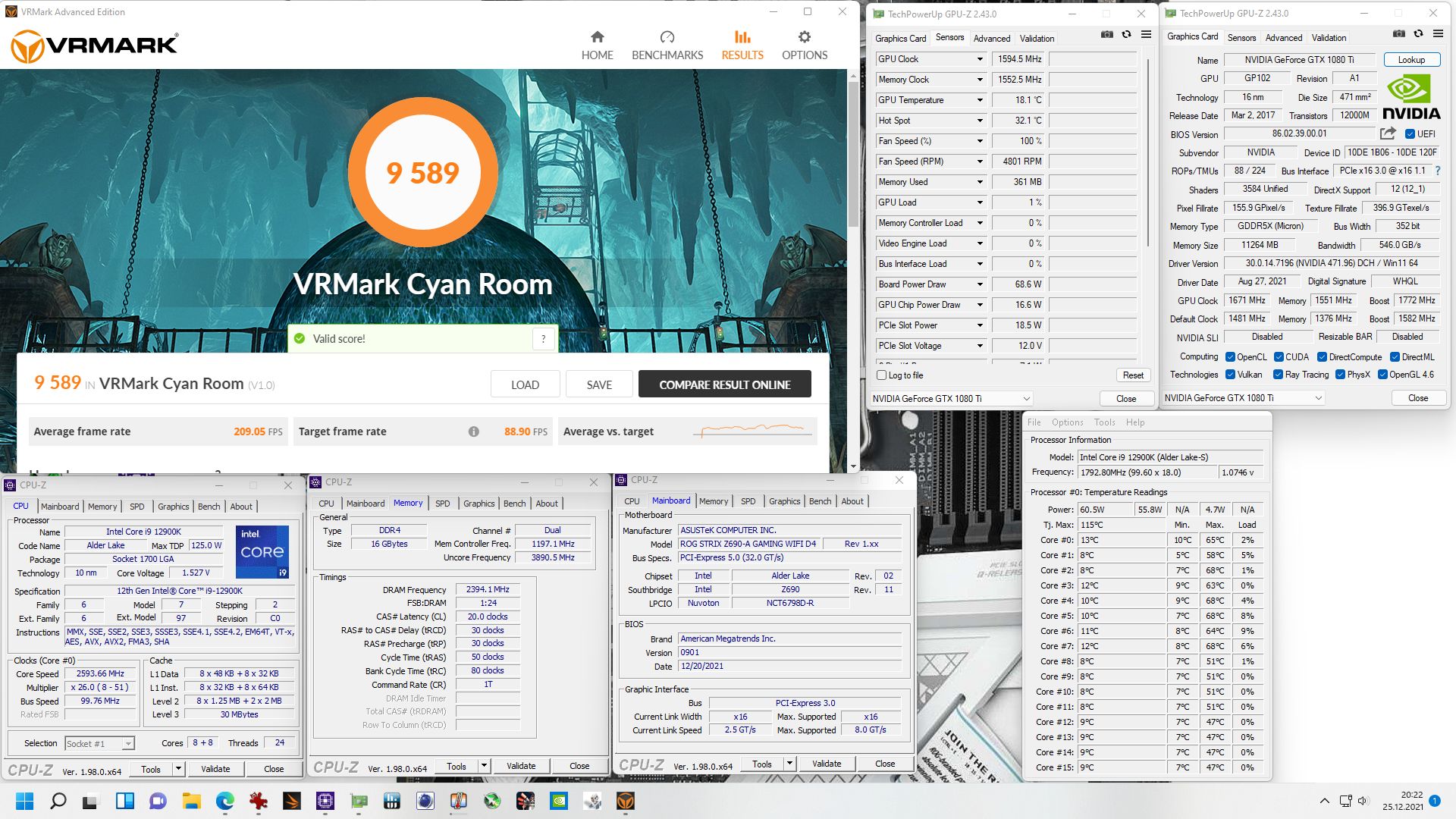The height and width of the screenshot is (819, 1456).
Task: Take screenshot in GPU-Z Sensors window
Action: tap(1107, 35)
